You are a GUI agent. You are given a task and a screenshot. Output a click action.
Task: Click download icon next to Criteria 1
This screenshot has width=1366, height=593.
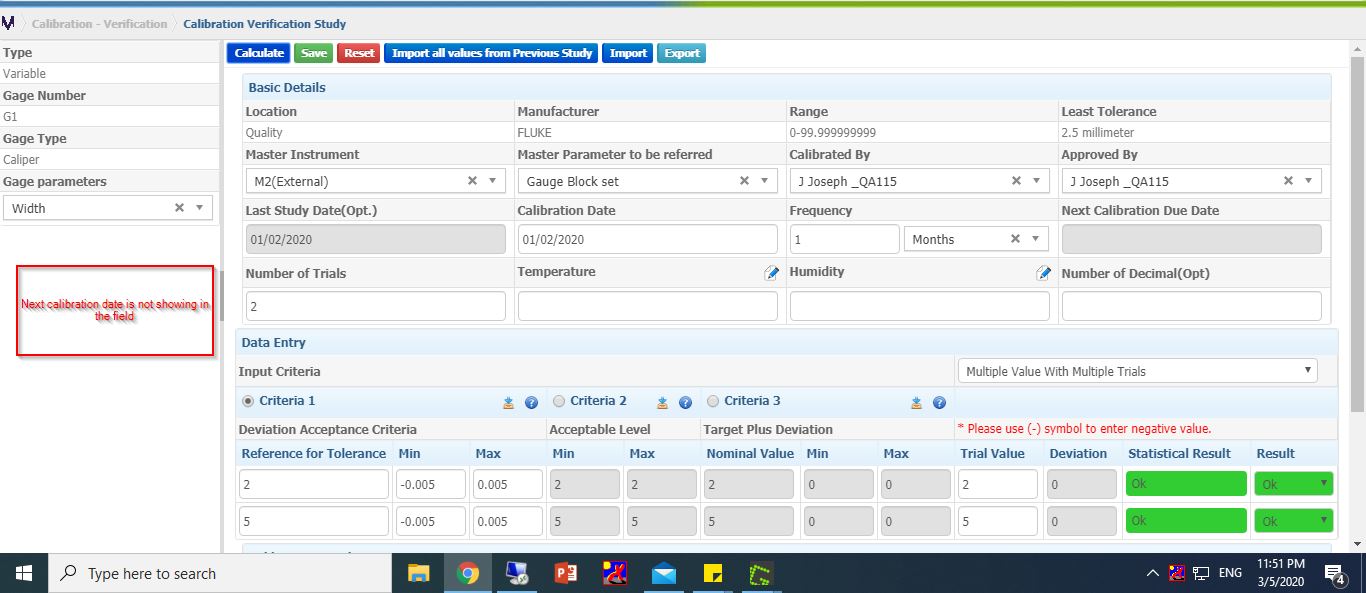click(509, 403)
